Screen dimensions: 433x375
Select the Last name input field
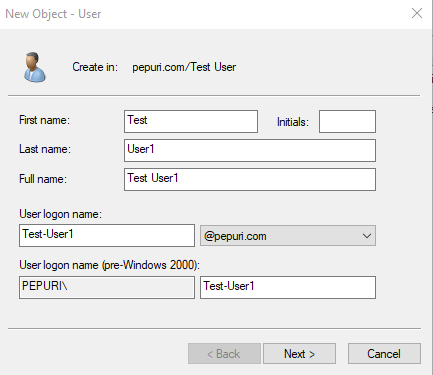pos(250,150)
